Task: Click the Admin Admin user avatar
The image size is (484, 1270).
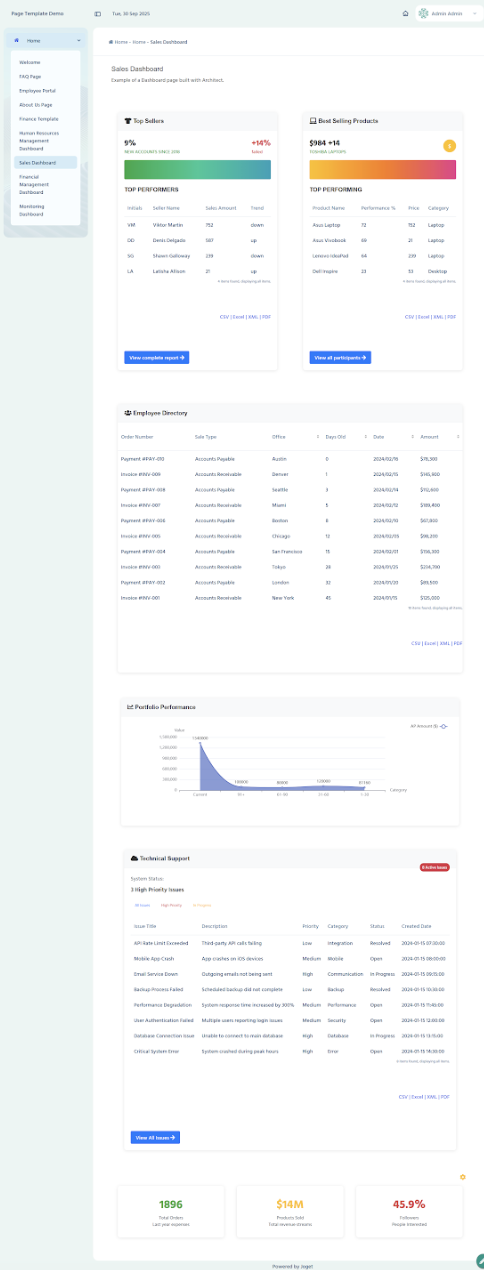Action: [x=423, y=14]
